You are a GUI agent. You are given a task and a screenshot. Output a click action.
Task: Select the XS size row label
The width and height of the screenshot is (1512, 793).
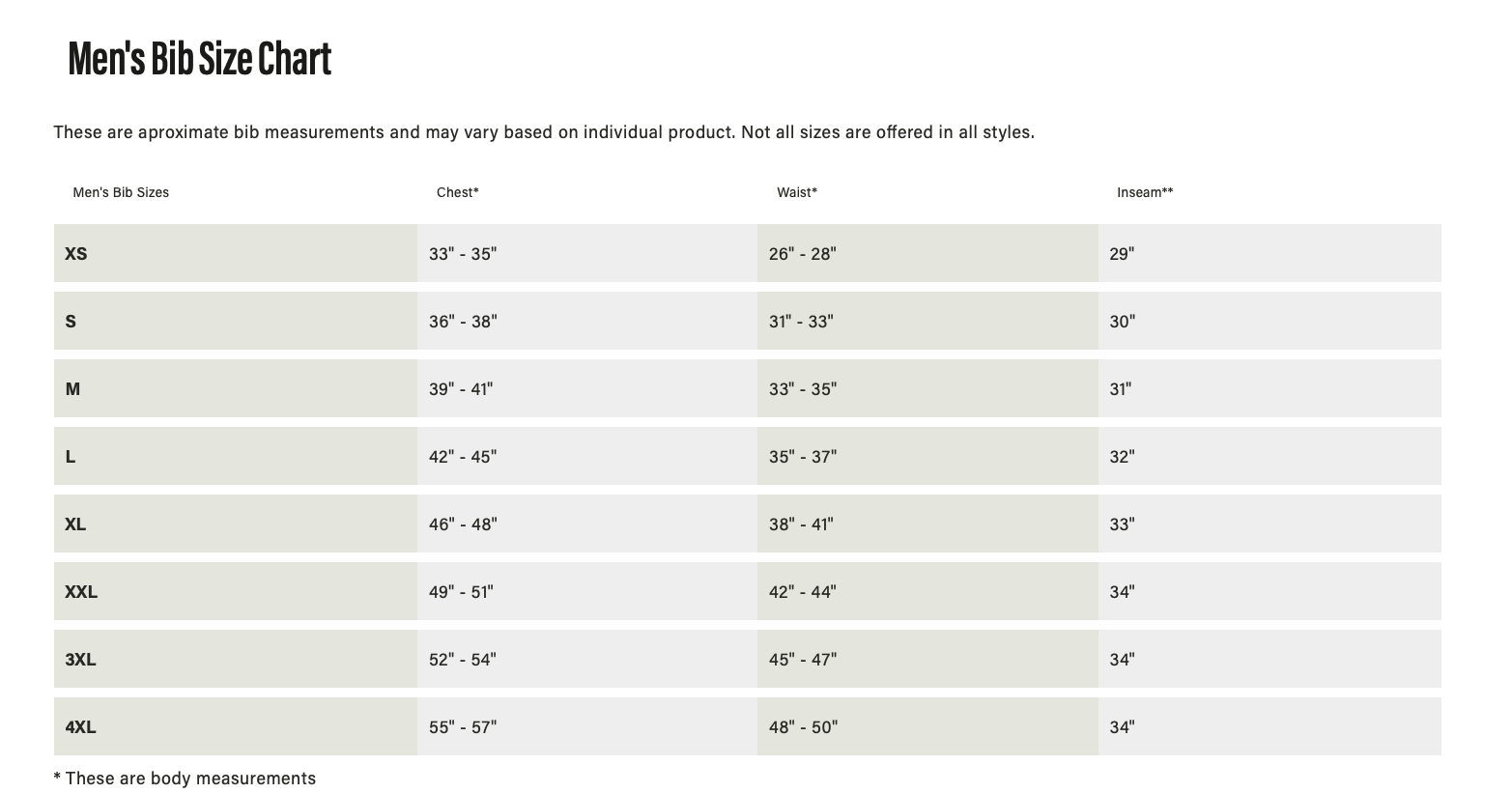(76, 254)
